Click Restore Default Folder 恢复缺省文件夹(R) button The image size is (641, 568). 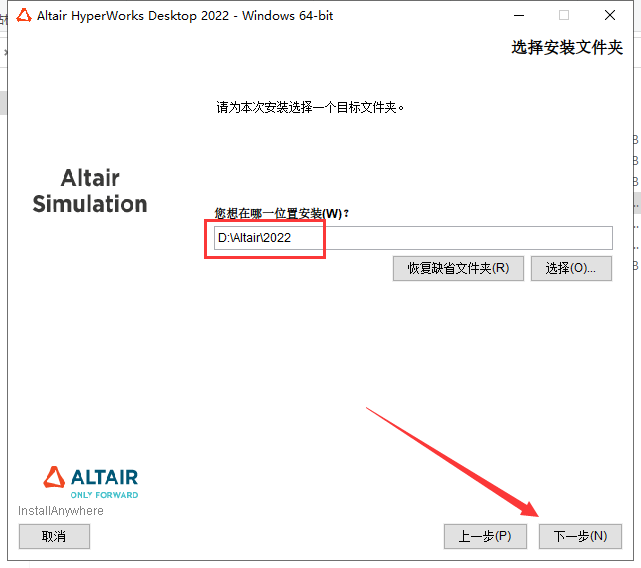(x=458, y=268)
